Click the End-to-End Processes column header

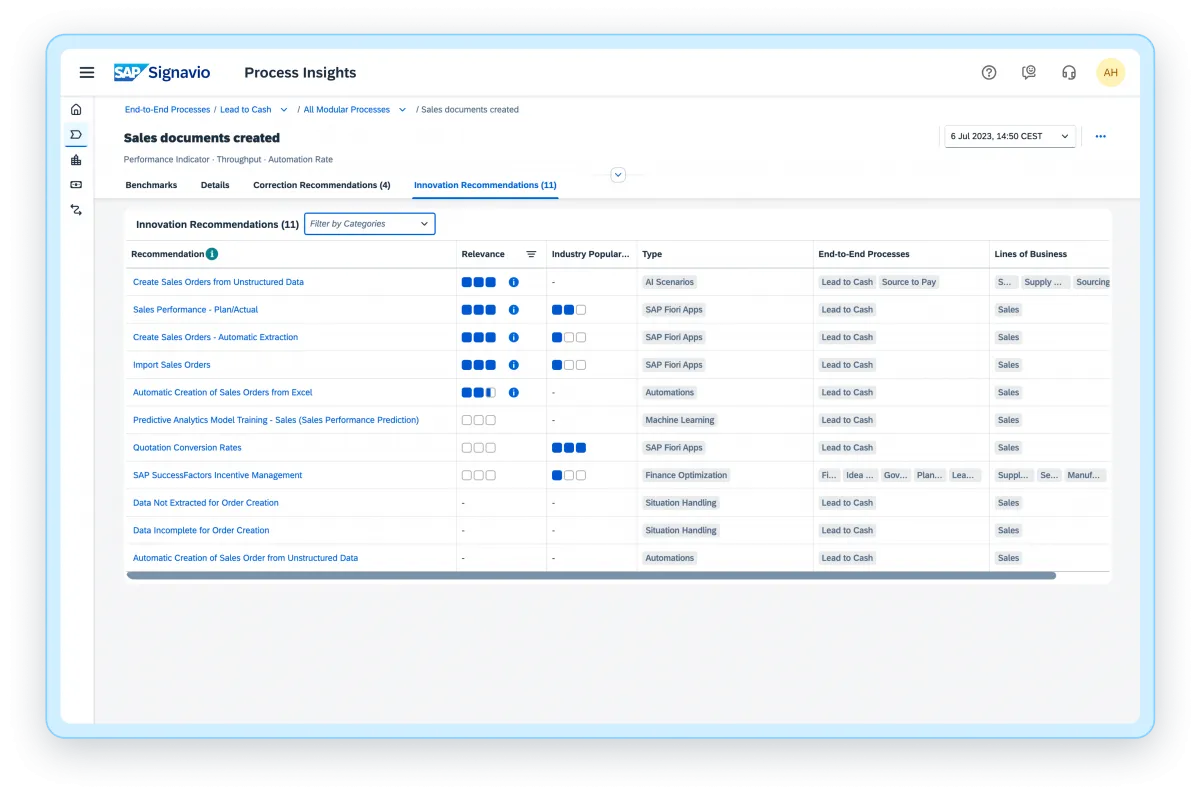point(864,254)
